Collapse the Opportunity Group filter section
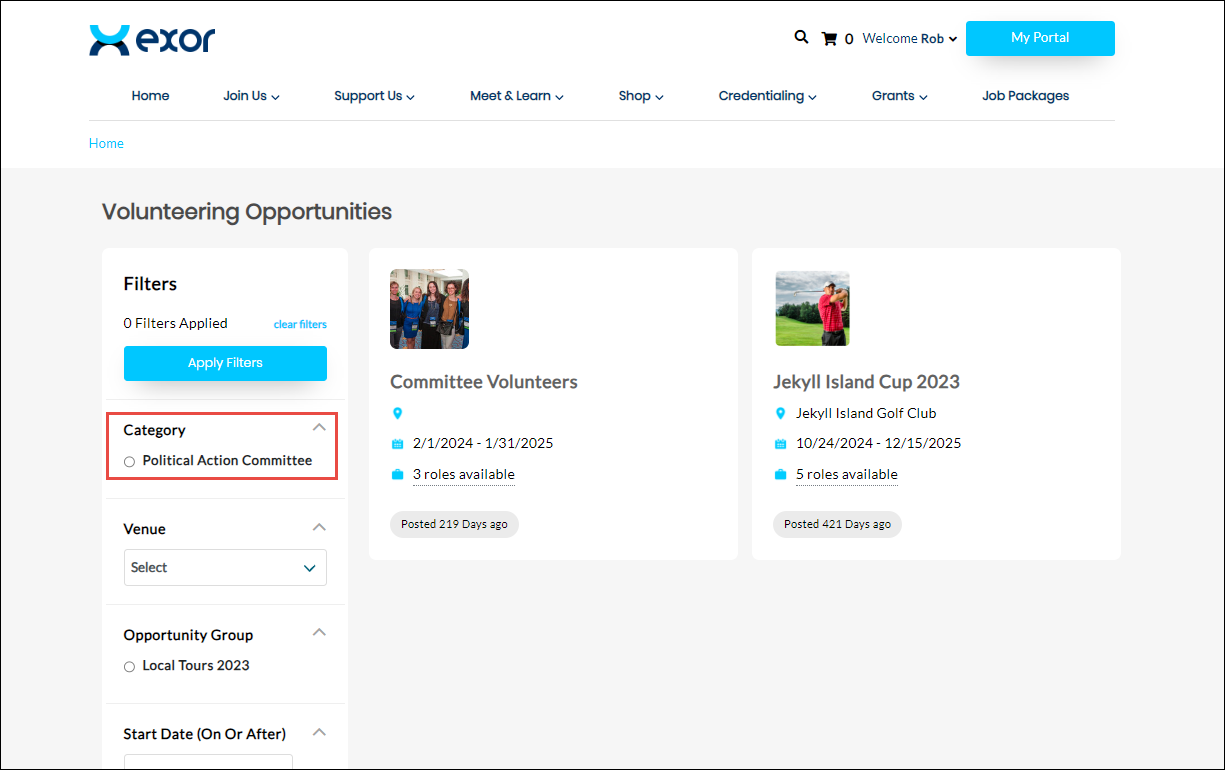The height and width of the screenshot is (770, 1225). pos(319,632)
